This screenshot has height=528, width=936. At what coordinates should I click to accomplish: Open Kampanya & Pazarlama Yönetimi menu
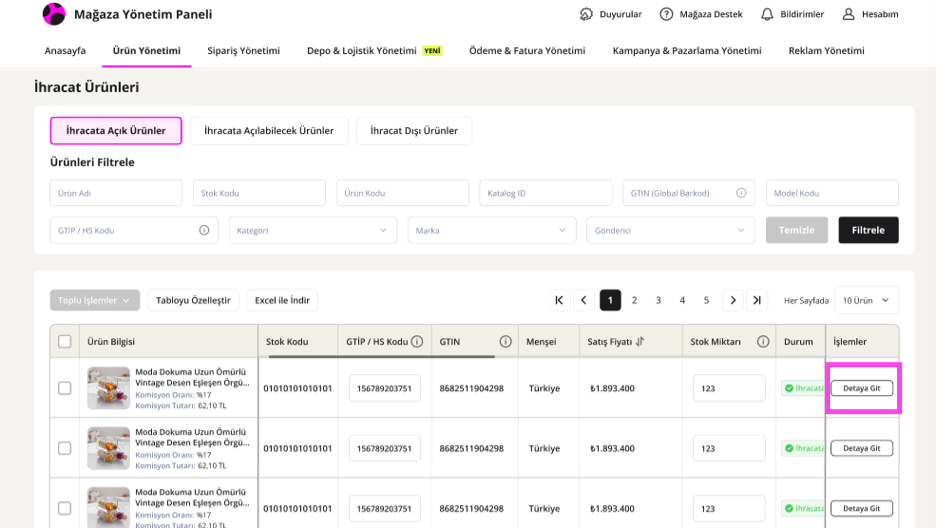[x=687, y=51]
